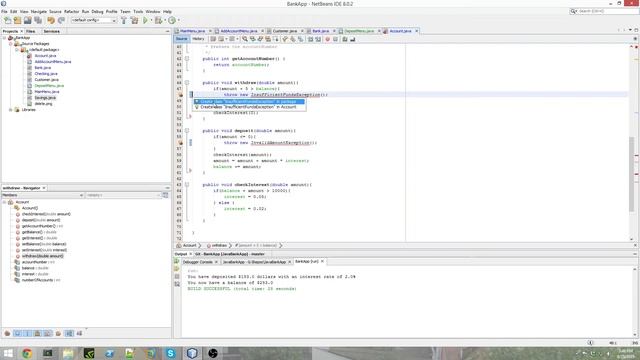The height and width of the screenshot is (360, 640).
Task: Open the default config dropdown
Action: tap(94, 20)
